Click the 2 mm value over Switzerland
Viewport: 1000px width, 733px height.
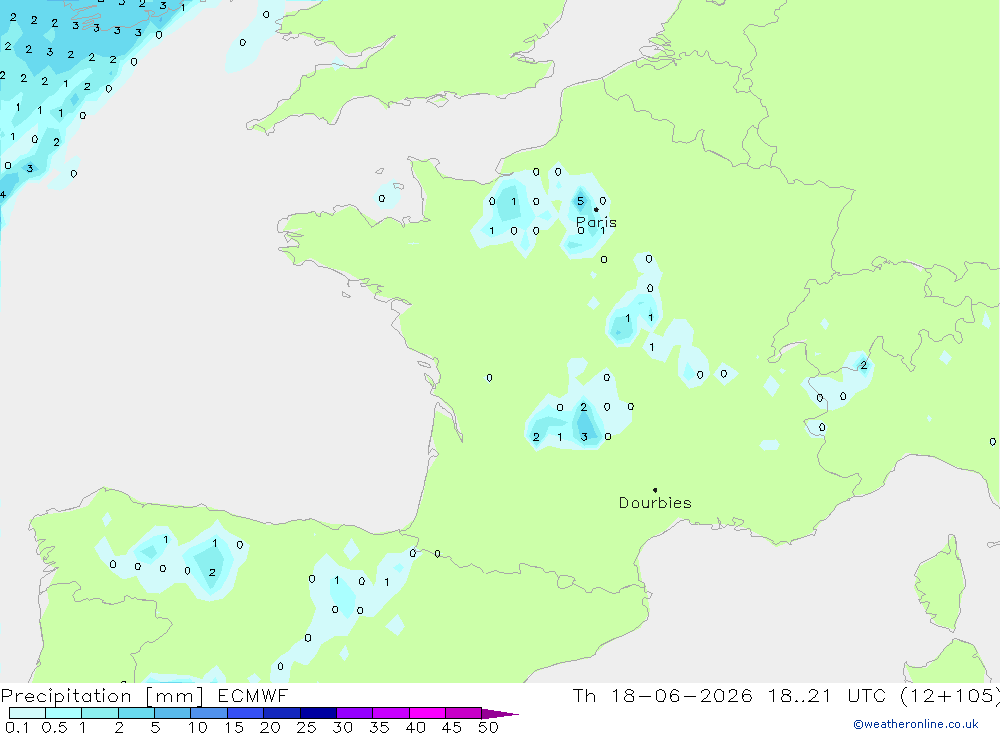pos(864,366)
